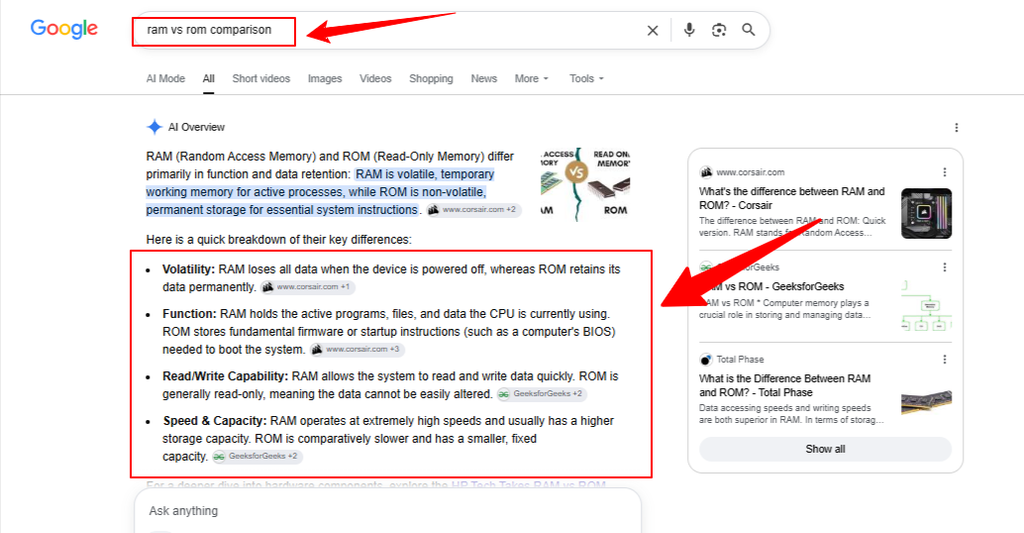Clear the search query with X
This screenshot has height=533, width=1024.
tap(652, 30)
